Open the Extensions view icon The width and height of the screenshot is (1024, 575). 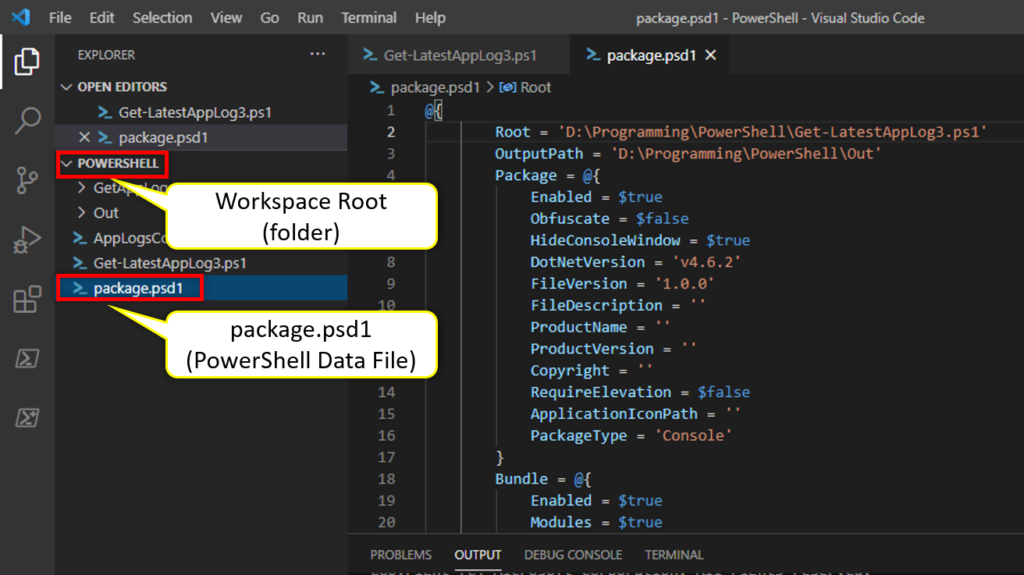27,299
